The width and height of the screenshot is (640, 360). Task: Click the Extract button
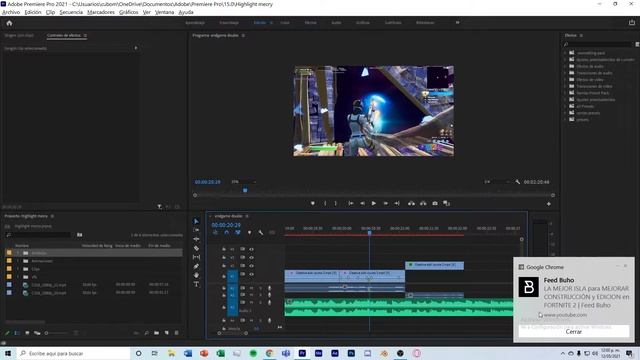[x=423, y=203]
